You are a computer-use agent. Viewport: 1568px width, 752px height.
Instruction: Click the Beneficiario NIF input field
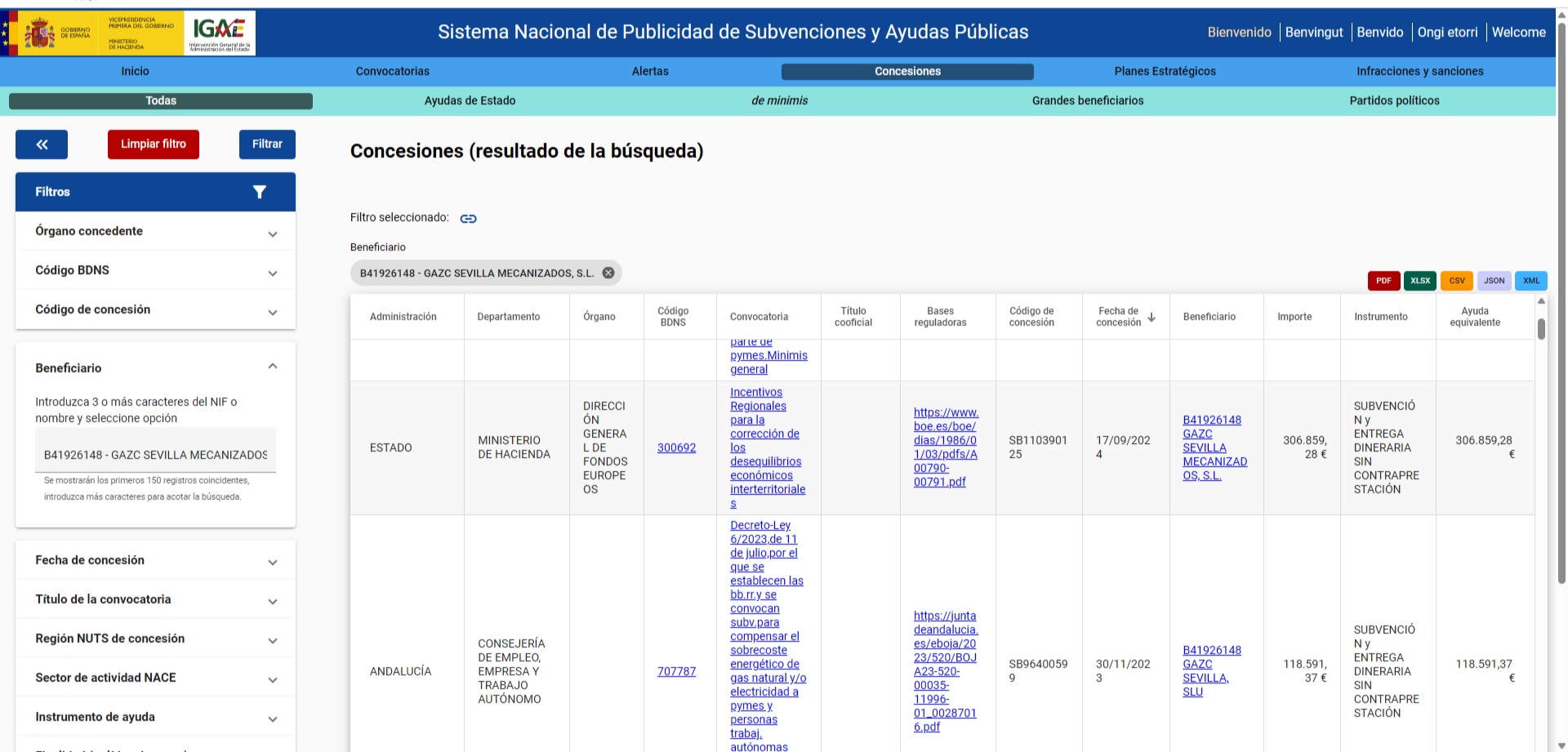coord(155,454)
